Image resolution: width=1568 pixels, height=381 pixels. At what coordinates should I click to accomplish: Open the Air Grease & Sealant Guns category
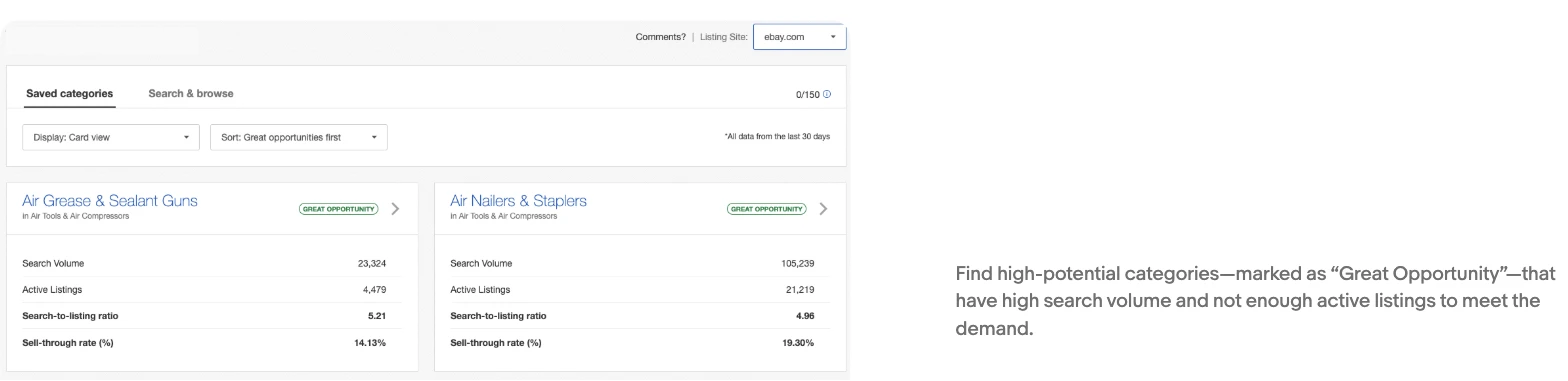coord(110,201)
